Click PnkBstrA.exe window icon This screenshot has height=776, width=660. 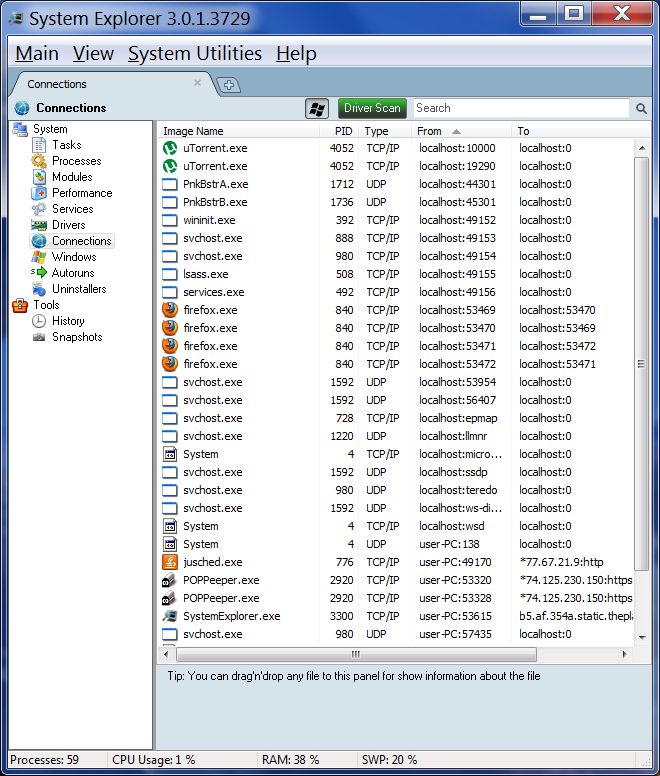tap(170, 184)
